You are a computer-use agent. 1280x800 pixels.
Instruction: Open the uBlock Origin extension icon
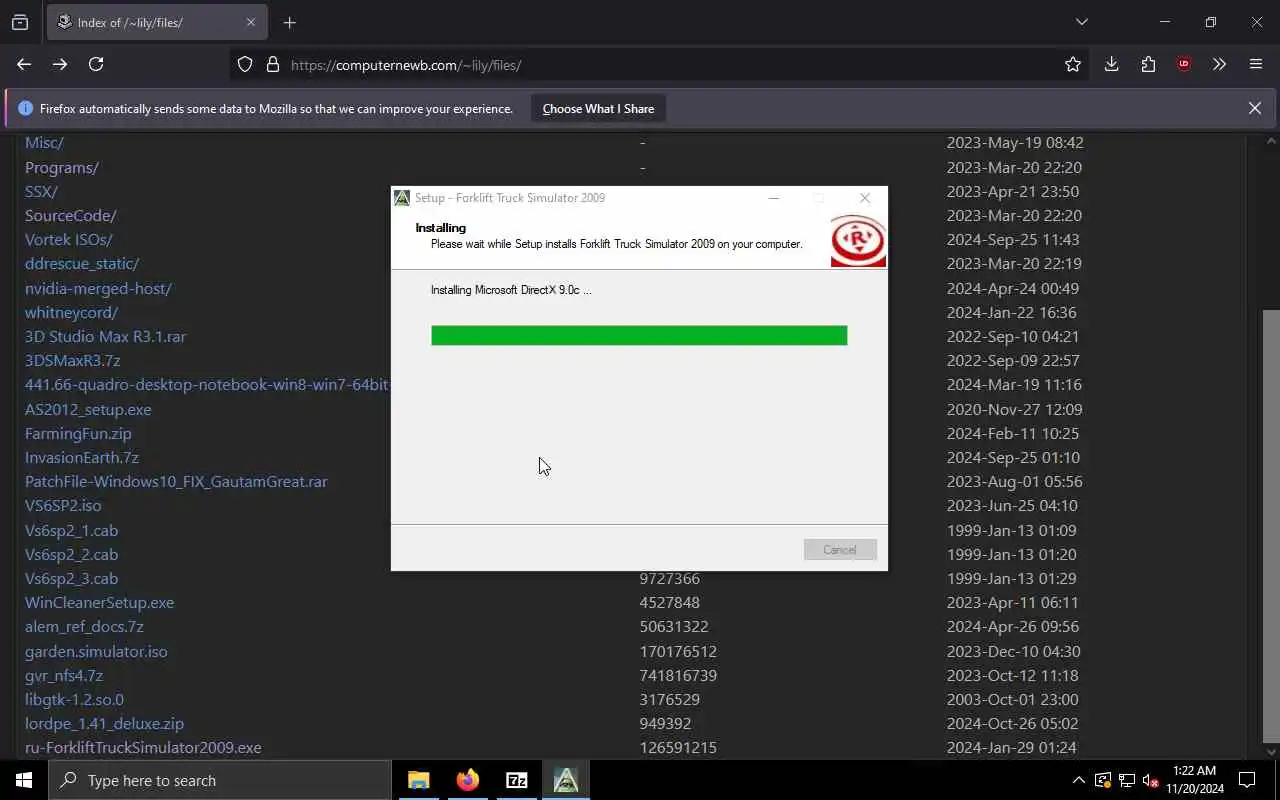pyautogui.click(x=1184, y=64)
